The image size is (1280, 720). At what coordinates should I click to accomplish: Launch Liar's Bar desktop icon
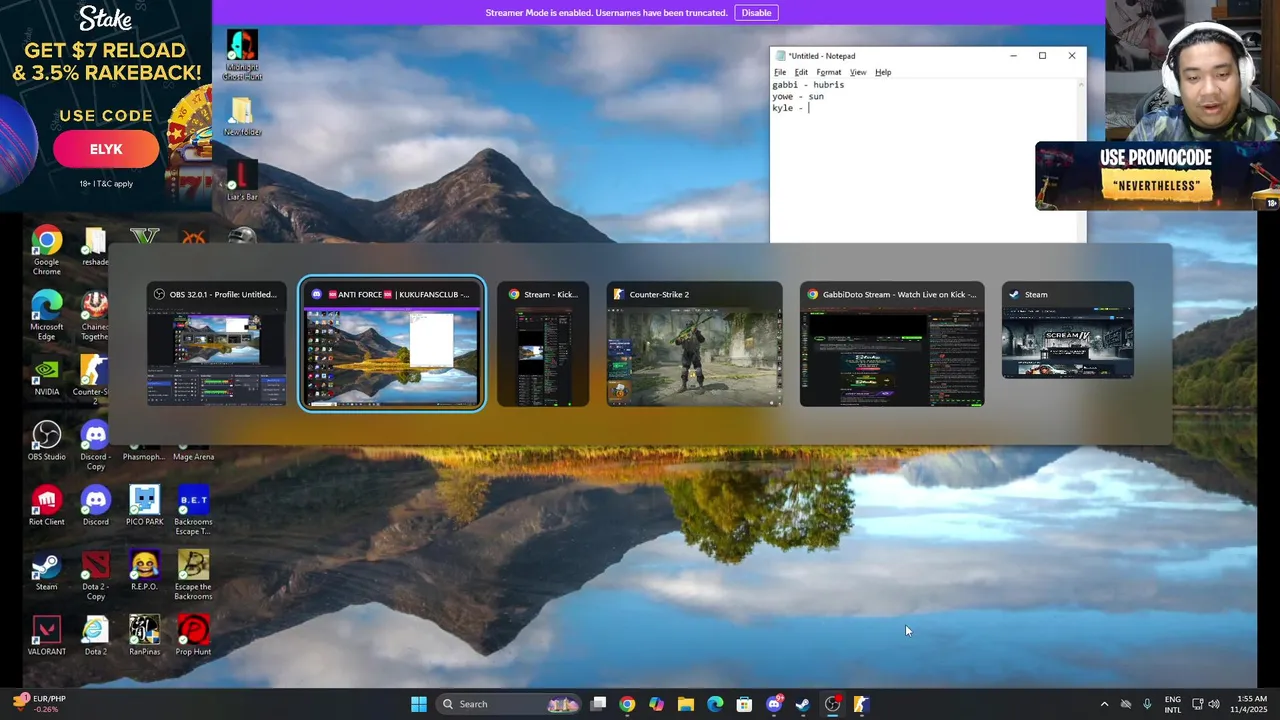tap(241, 181)
